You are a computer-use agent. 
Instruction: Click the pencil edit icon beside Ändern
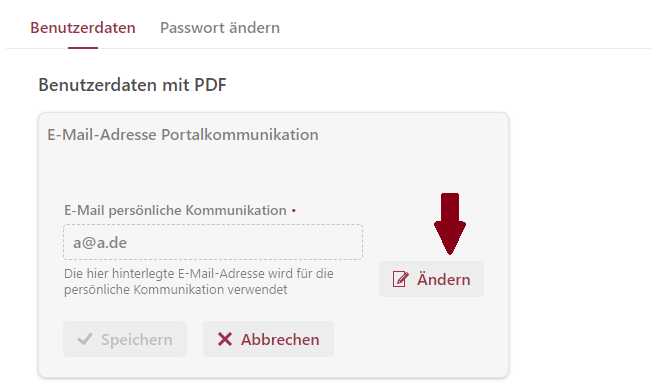401,279
